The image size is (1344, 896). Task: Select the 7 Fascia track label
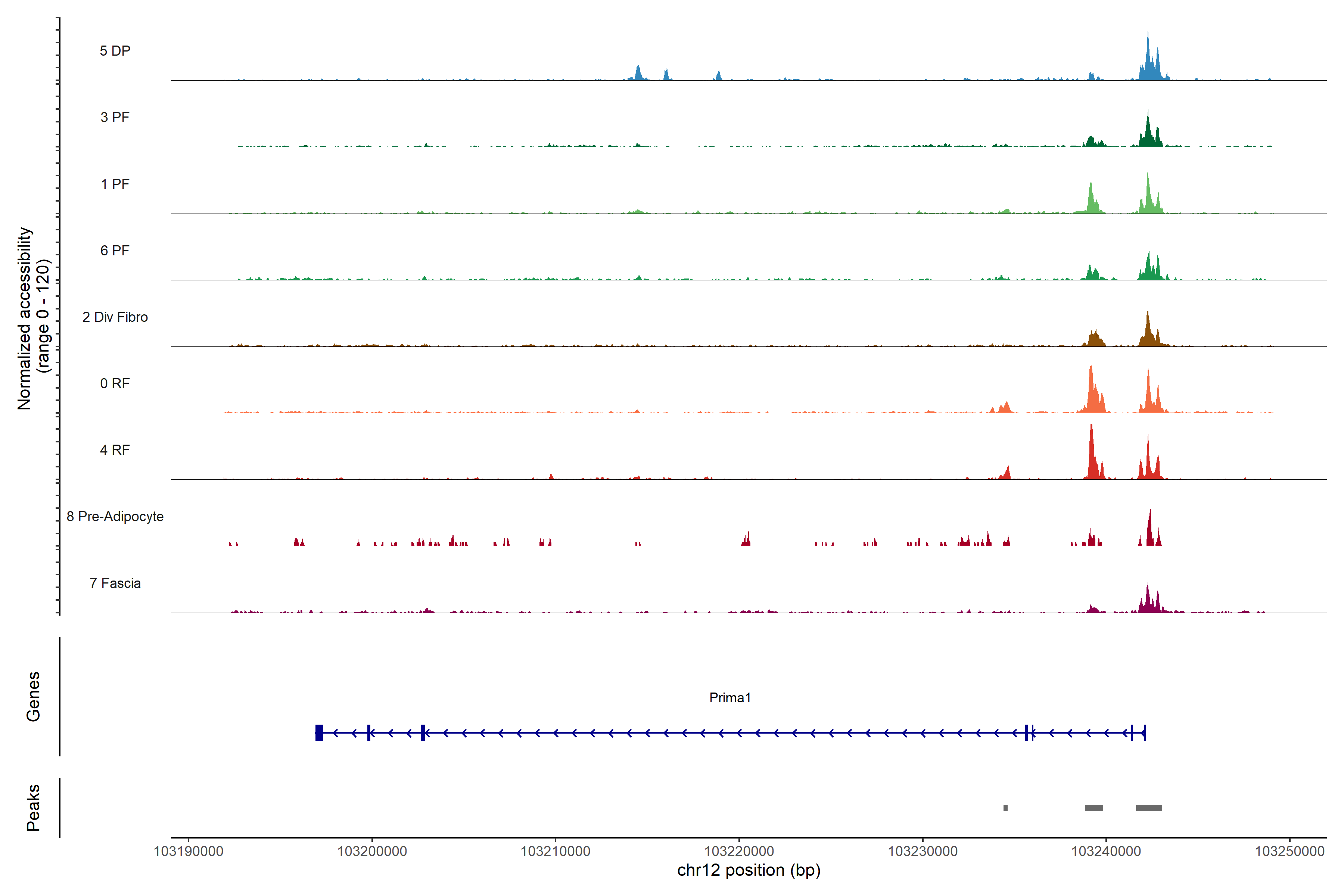(x=115, y=583)
